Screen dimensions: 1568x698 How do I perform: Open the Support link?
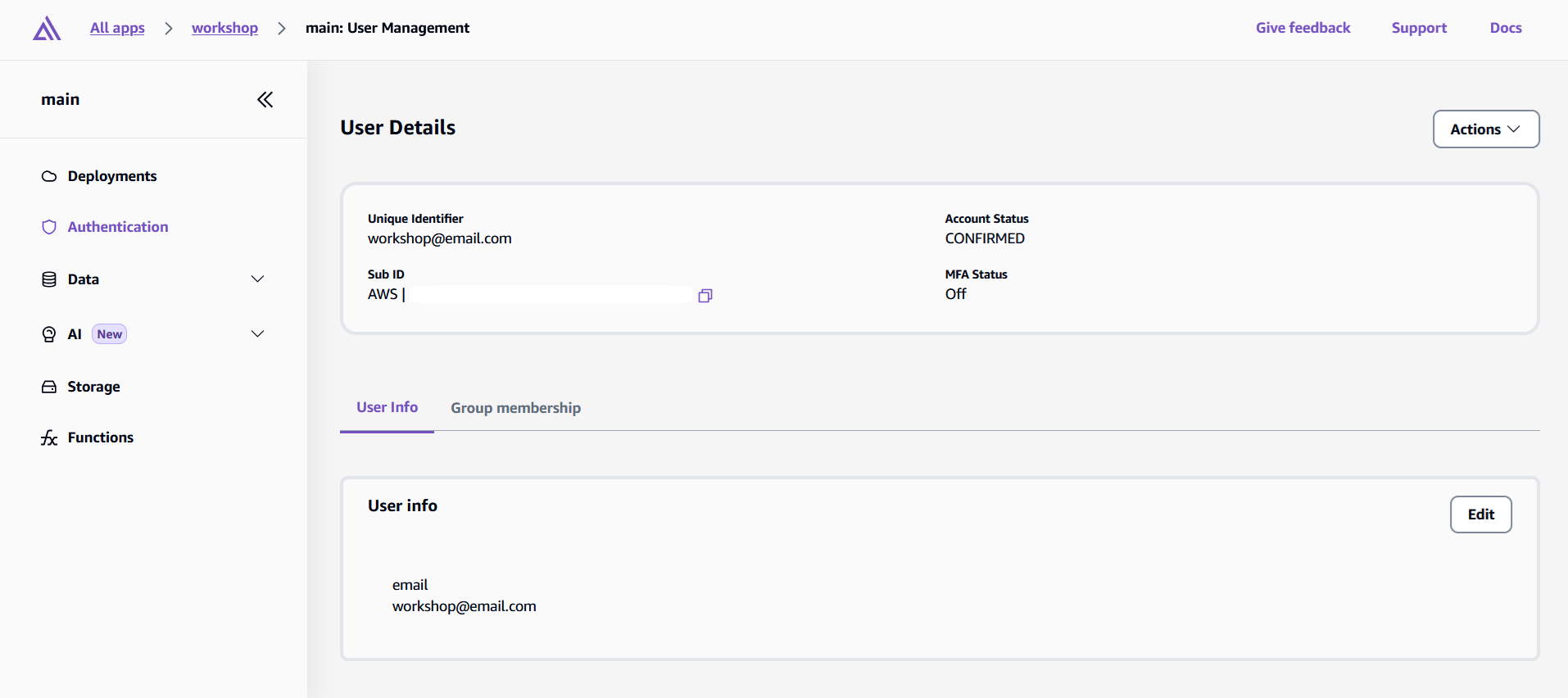point(1419,28)
